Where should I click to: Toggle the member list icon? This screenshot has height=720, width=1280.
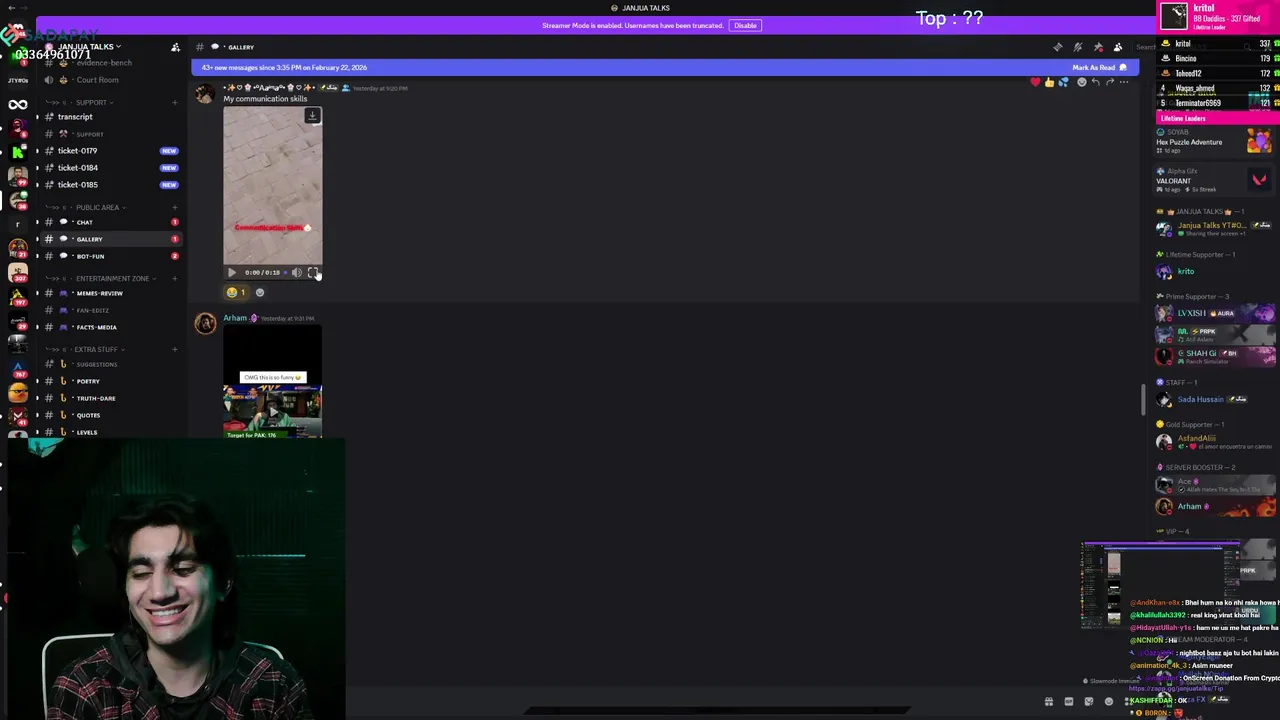point(1118,47)
